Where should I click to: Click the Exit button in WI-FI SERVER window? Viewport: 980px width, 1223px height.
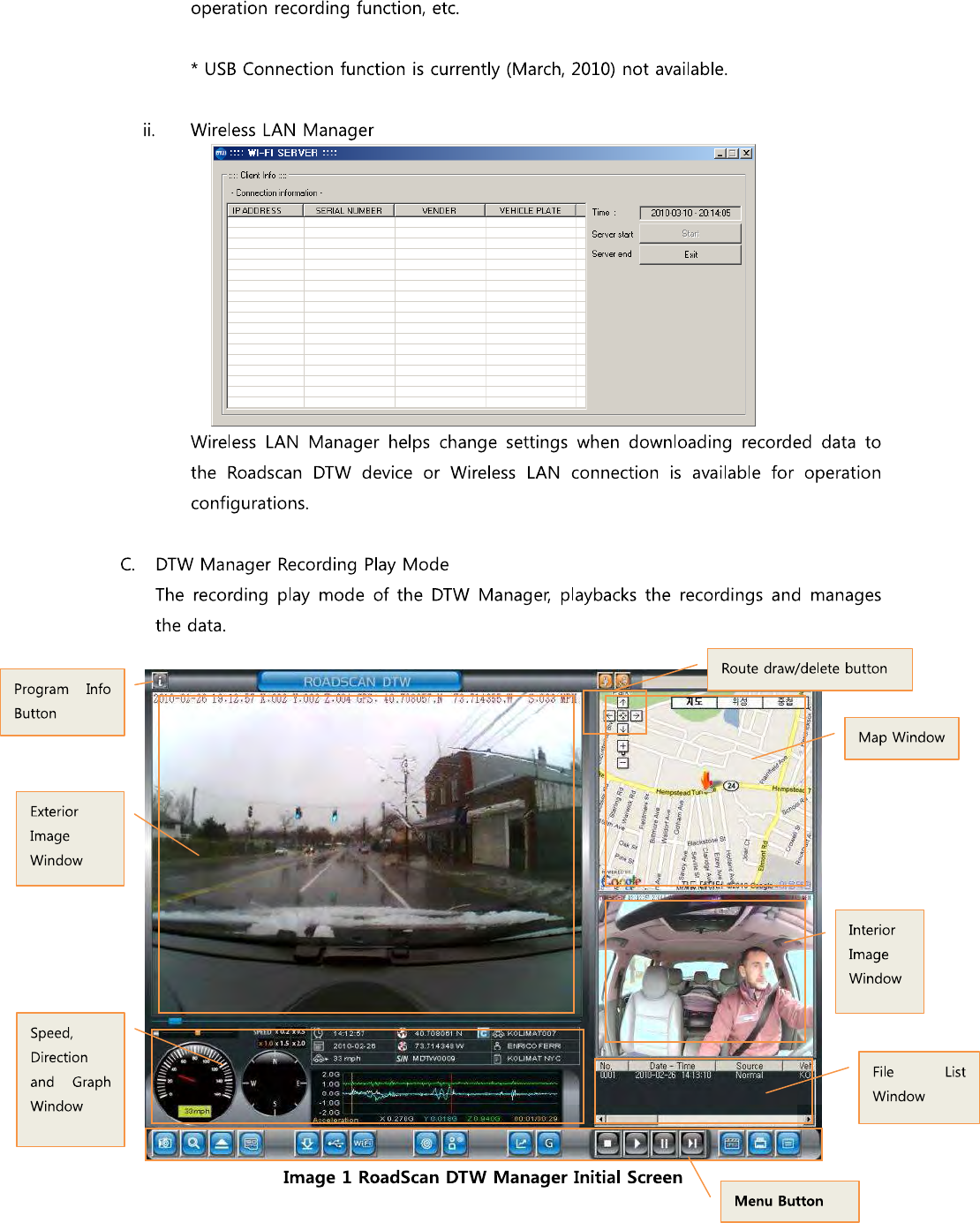coord(690,254)
